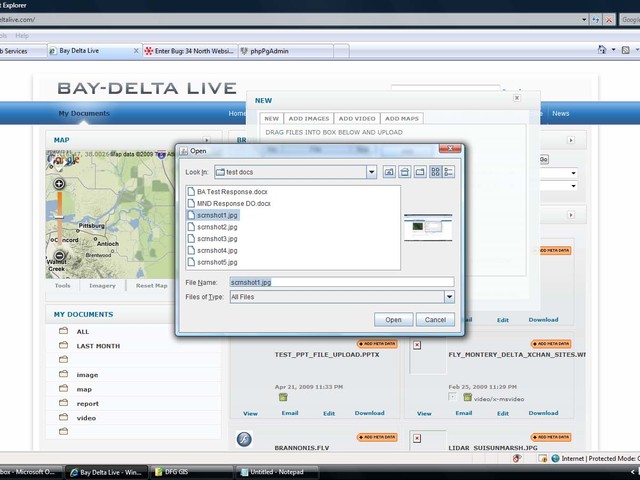This screenshot has height=480, width=640.
Task: Click the File Name input field
Action: click(342, 282)
